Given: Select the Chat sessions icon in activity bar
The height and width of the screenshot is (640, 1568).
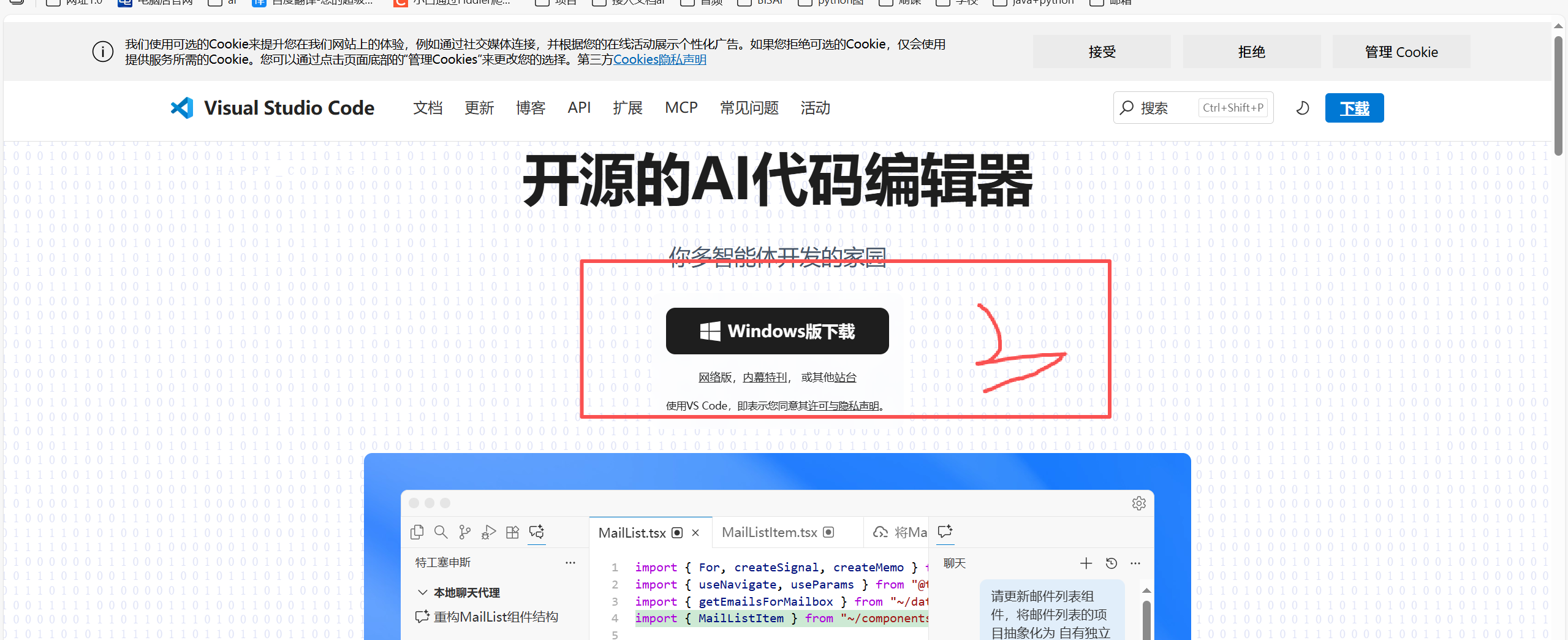Looking at the screenshot, I should click(x=537, y=532).
